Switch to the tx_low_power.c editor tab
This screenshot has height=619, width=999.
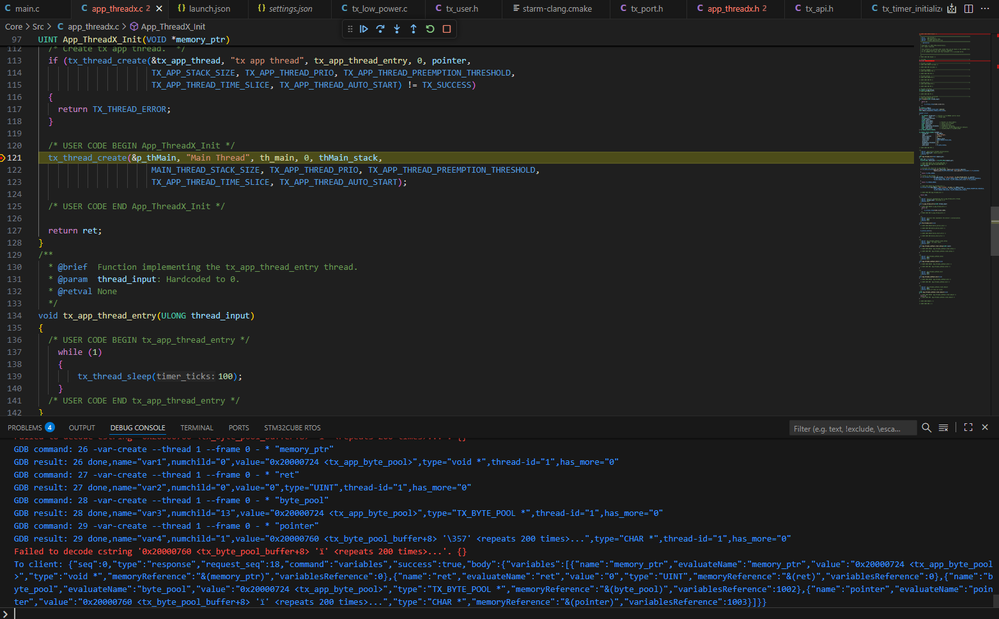point(371,8)
